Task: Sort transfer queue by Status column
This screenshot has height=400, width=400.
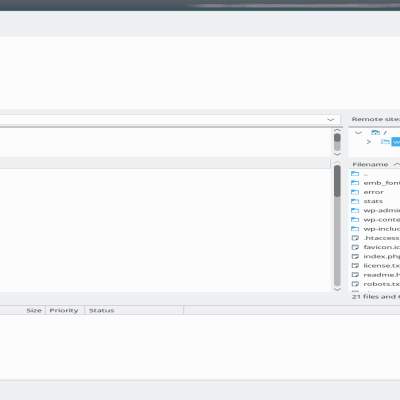Action: tap(102, 310)
